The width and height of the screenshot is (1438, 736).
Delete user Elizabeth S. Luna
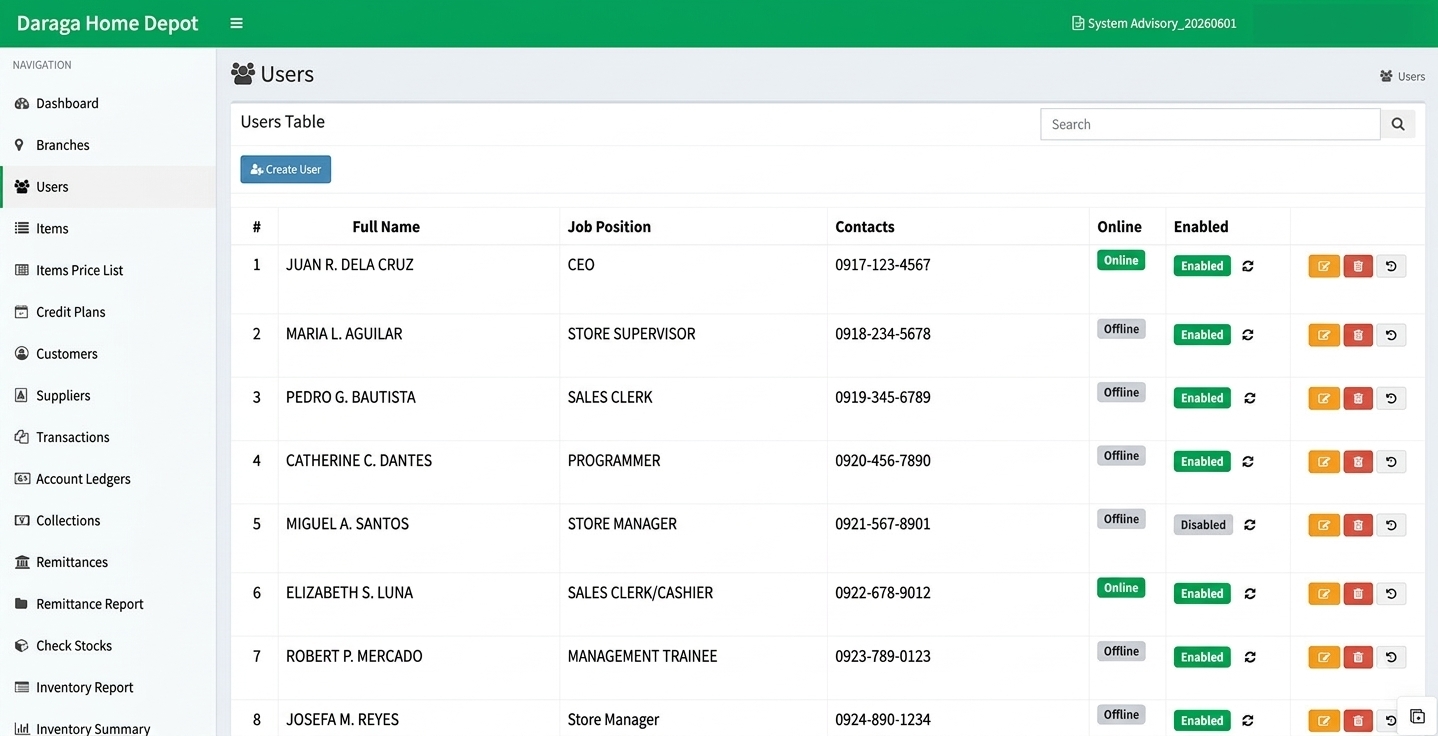point(1358,594)
